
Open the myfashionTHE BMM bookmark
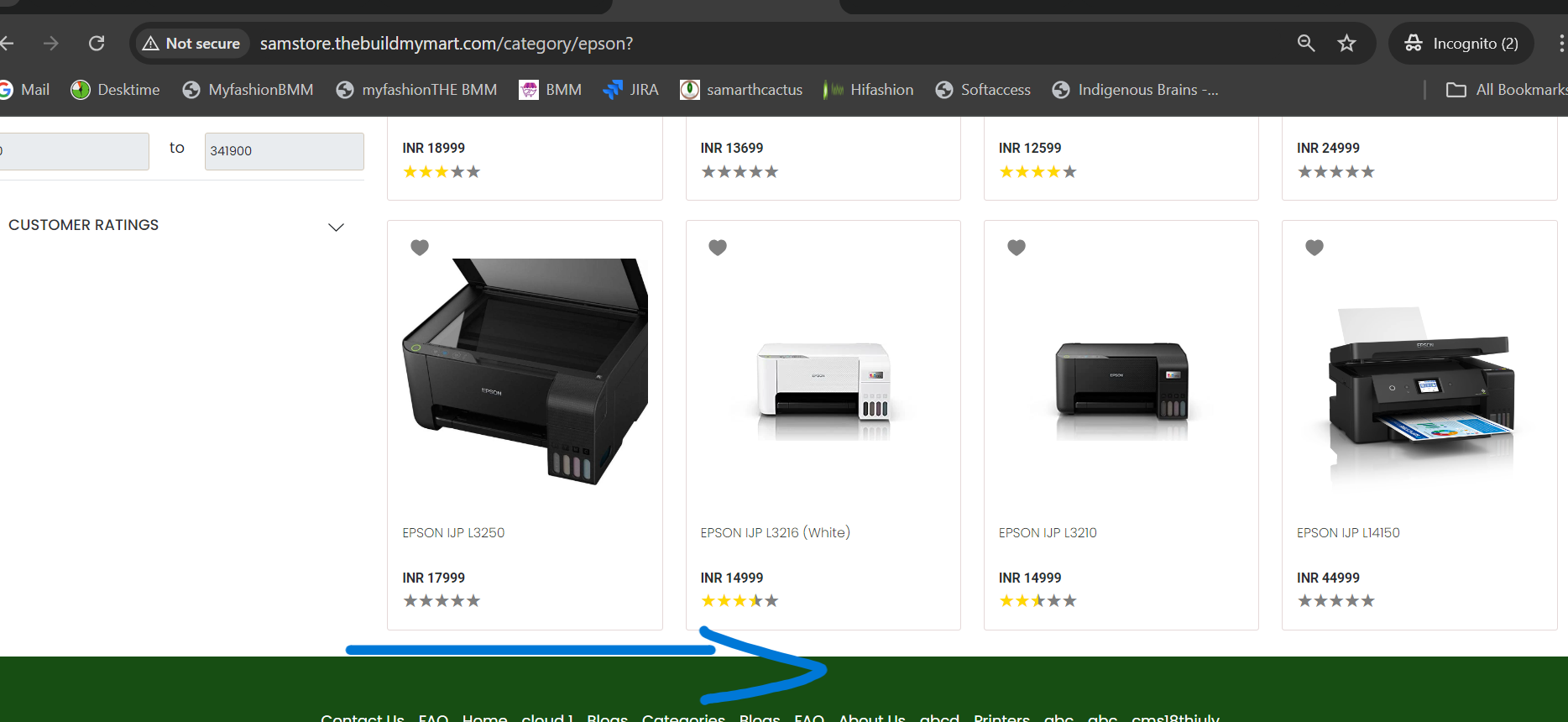[417, 90]
